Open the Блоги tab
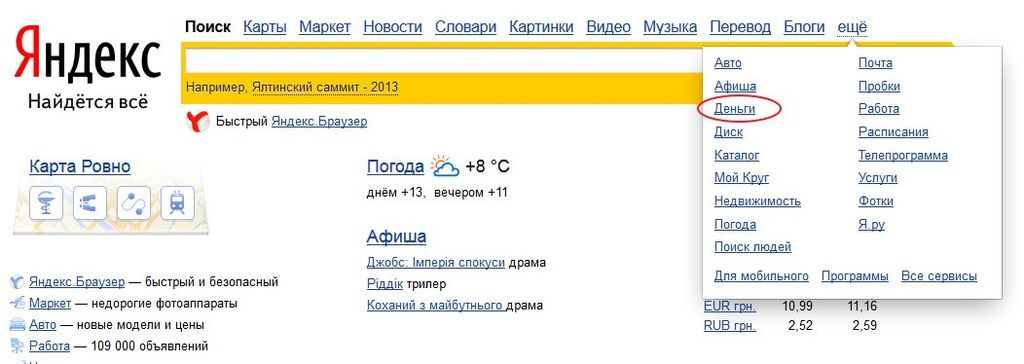 point(804,27)
